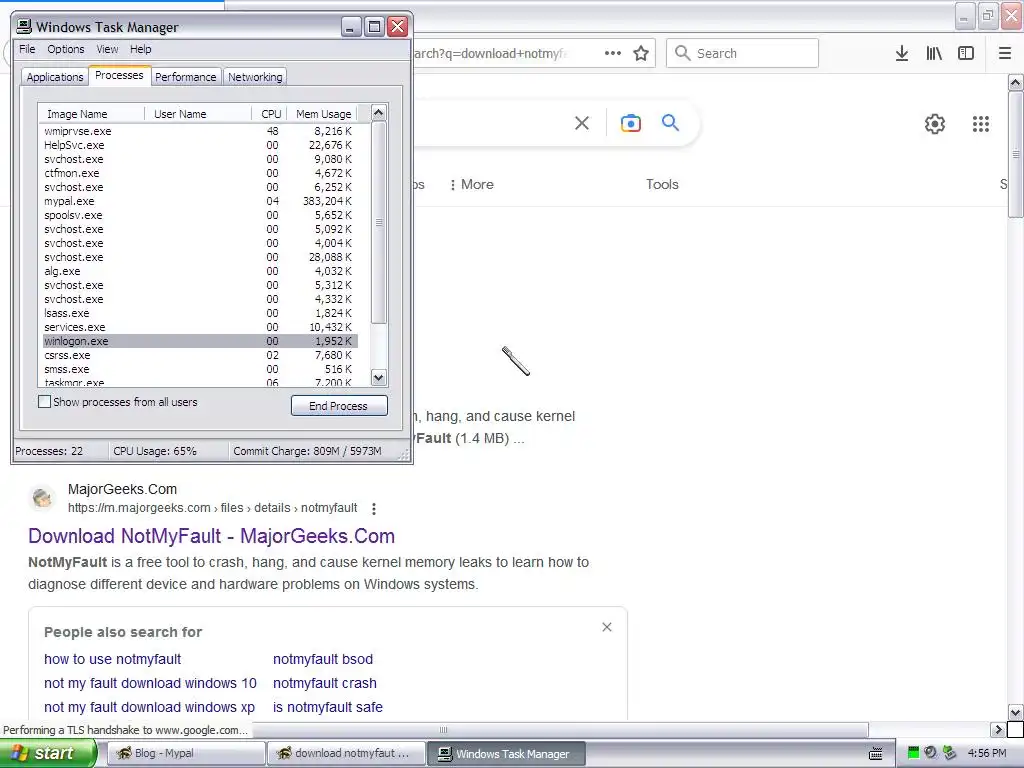Open page actions three-dot icon
The height and width of the screenshot is (768, 1024).
[613, 54]
